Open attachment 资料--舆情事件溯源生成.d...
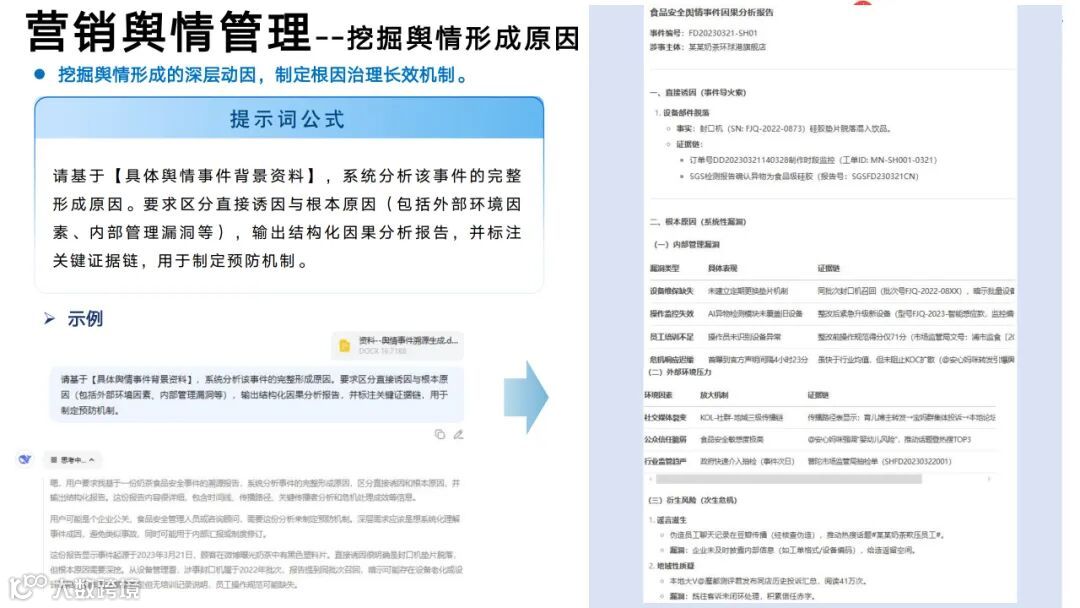Viewport: 1080px width, 608px height. pos(398,346)
